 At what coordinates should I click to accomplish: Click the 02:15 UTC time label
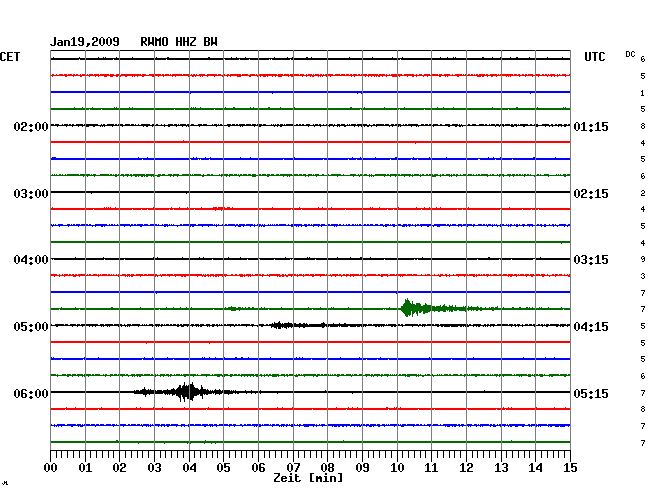point(591,194)
